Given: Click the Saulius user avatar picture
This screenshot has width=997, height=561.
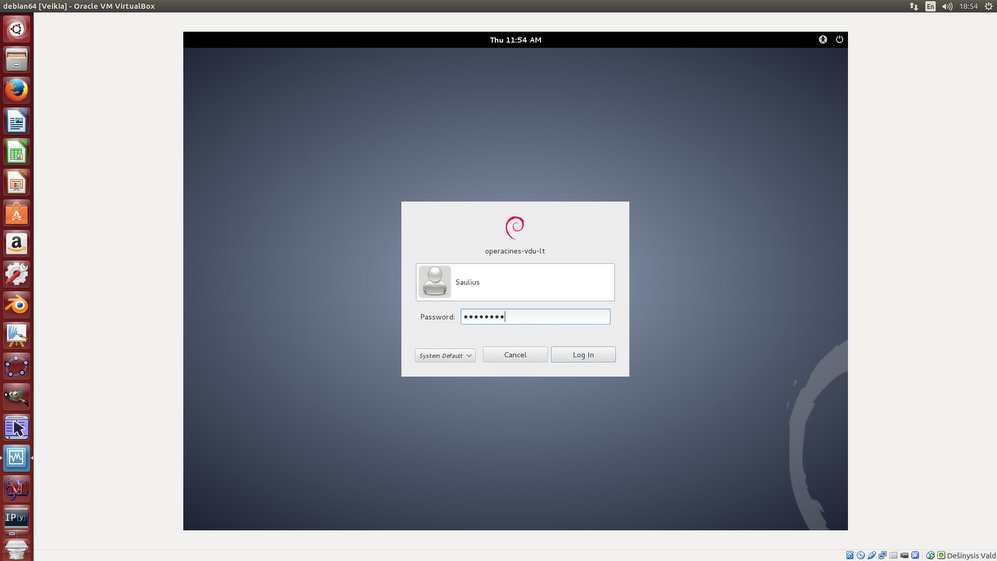Looking at the screenshot, I should click(x=435, y=282).
